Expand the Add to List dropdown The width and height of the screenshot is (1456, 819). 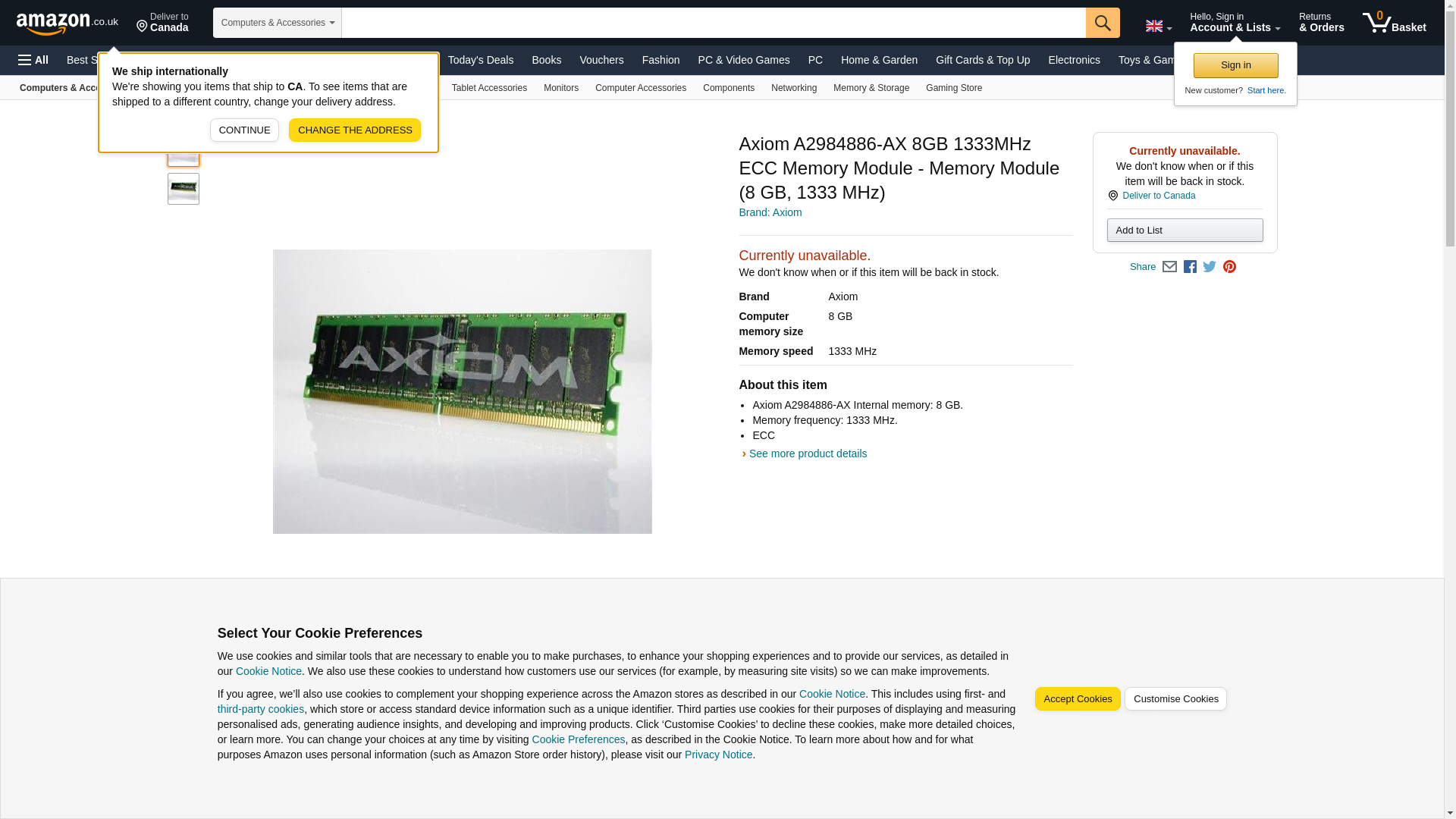coord(1185,230)
